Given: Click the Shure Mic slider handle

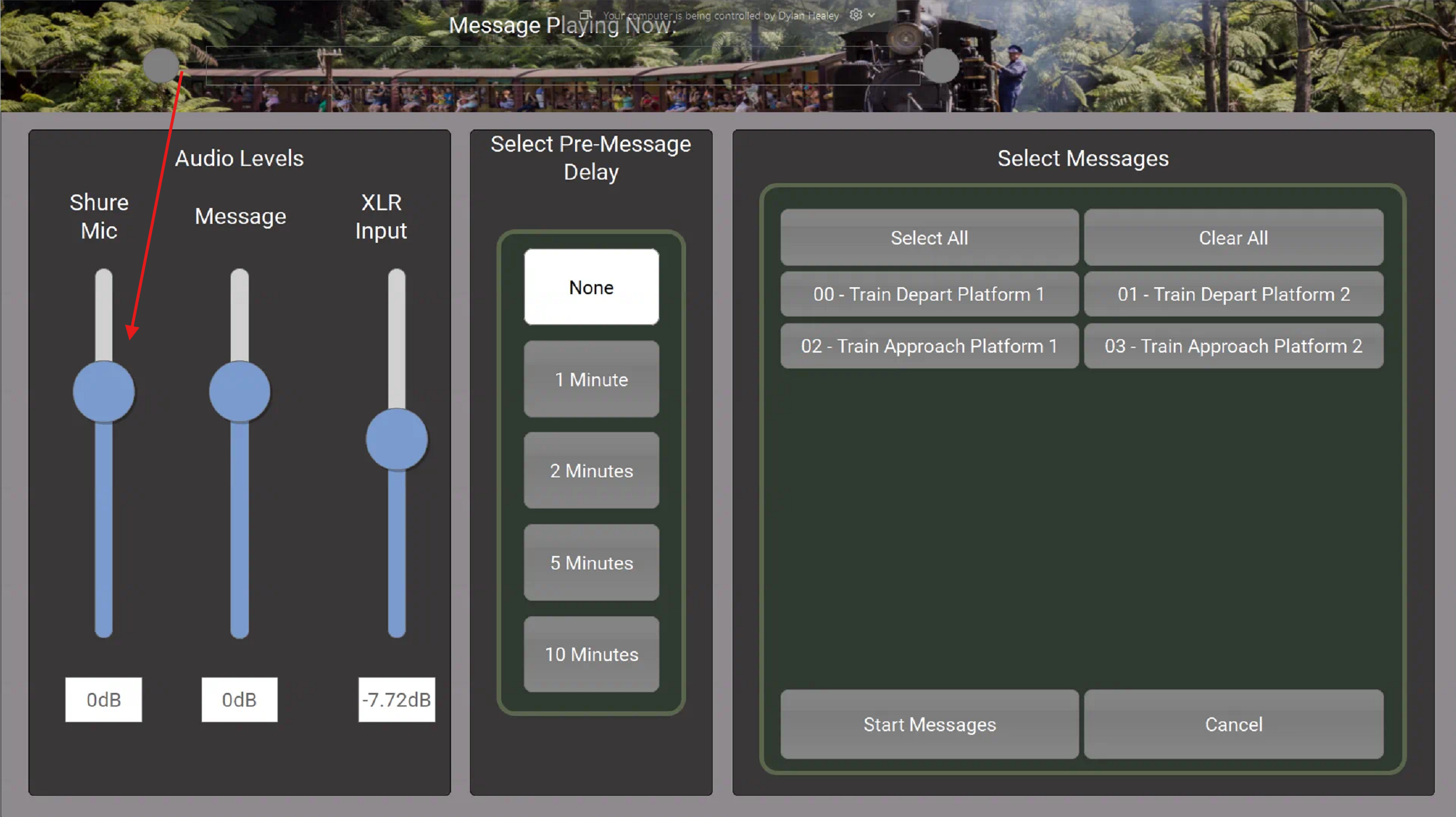Looking at the screenshot, I should (x=104, y=391).
